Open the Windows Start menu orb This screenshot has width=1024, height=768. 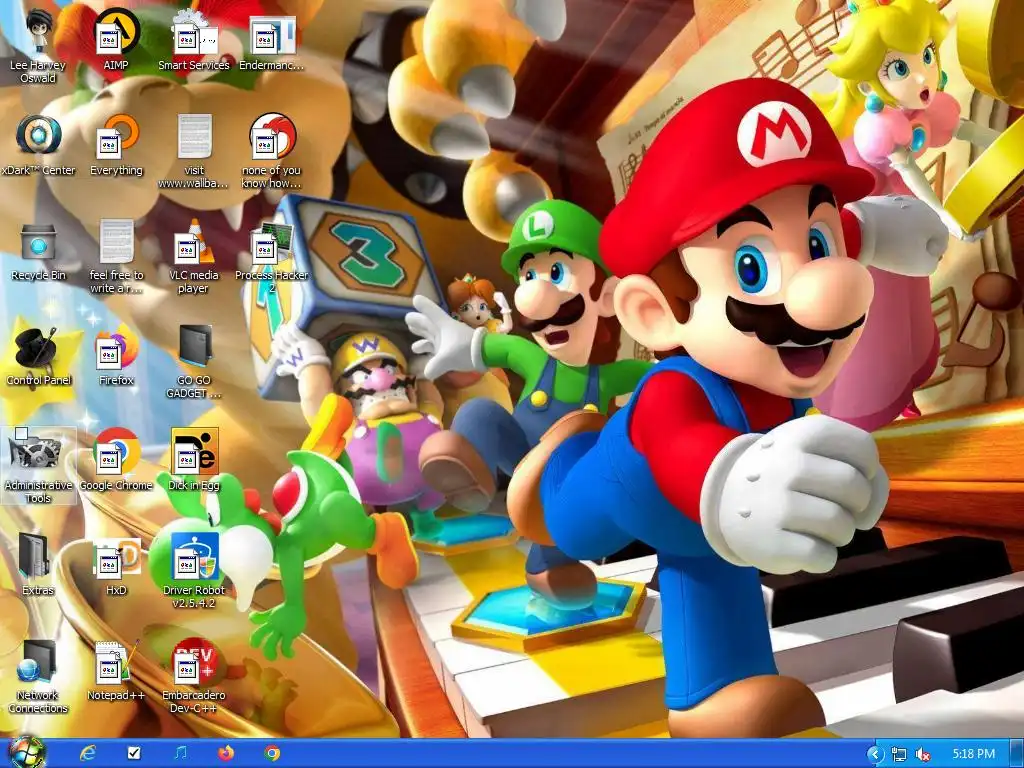pos(26,753)
